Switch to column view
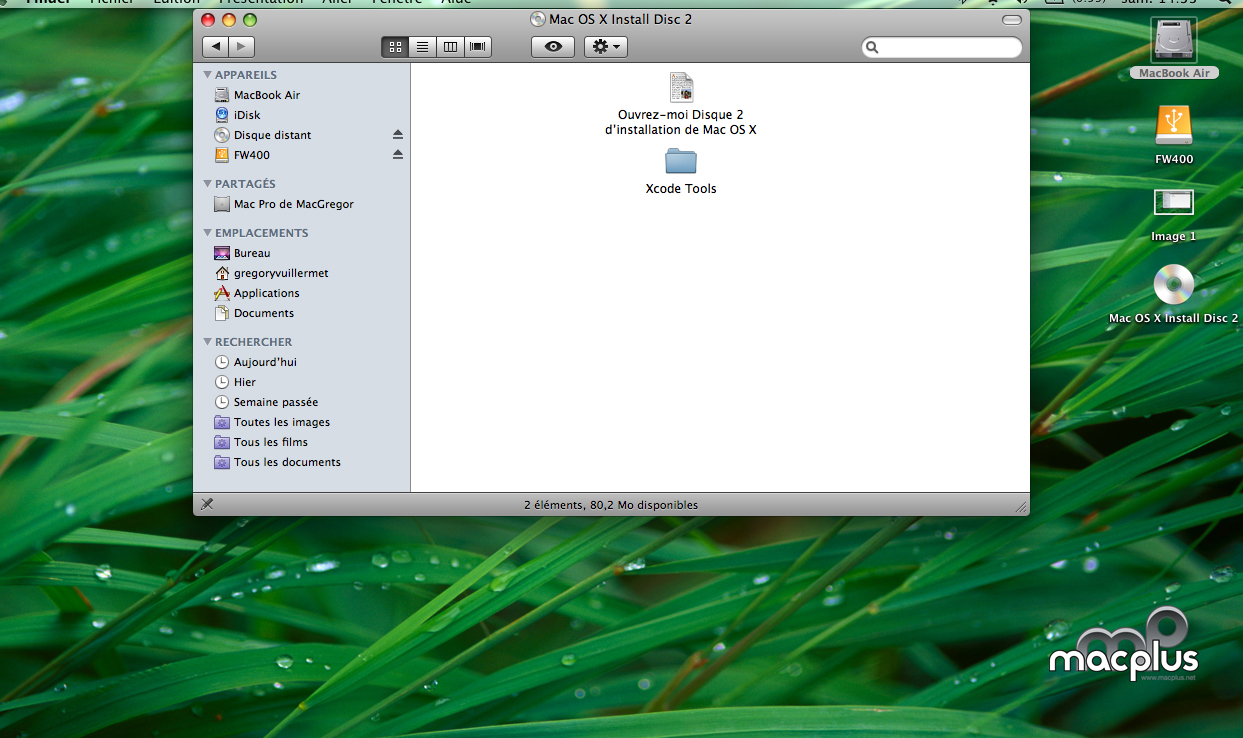The image size is (1243, 738). click(x=450, y=47)
